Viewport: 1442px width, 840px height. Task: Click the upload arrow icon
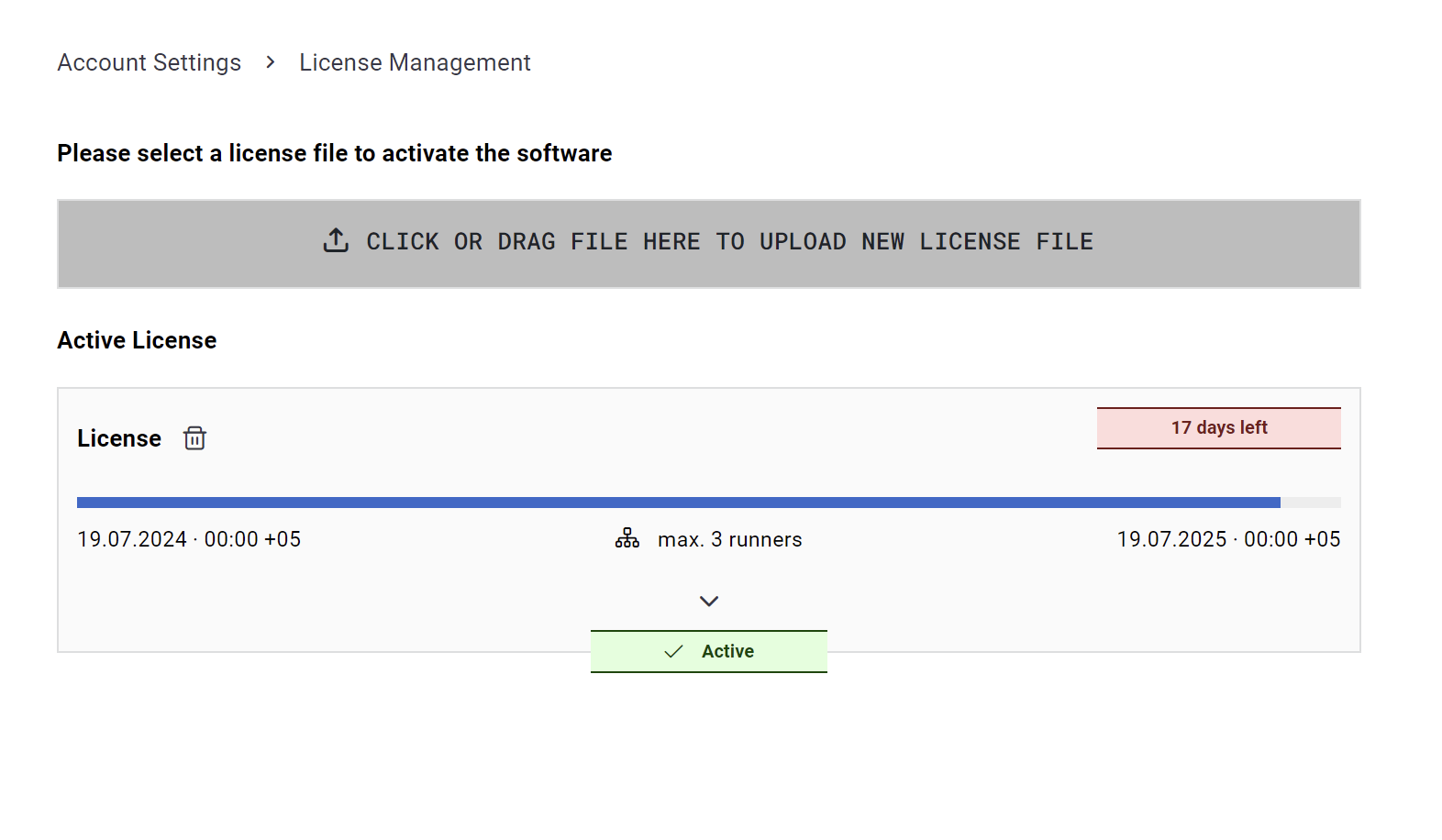(336, 240)
